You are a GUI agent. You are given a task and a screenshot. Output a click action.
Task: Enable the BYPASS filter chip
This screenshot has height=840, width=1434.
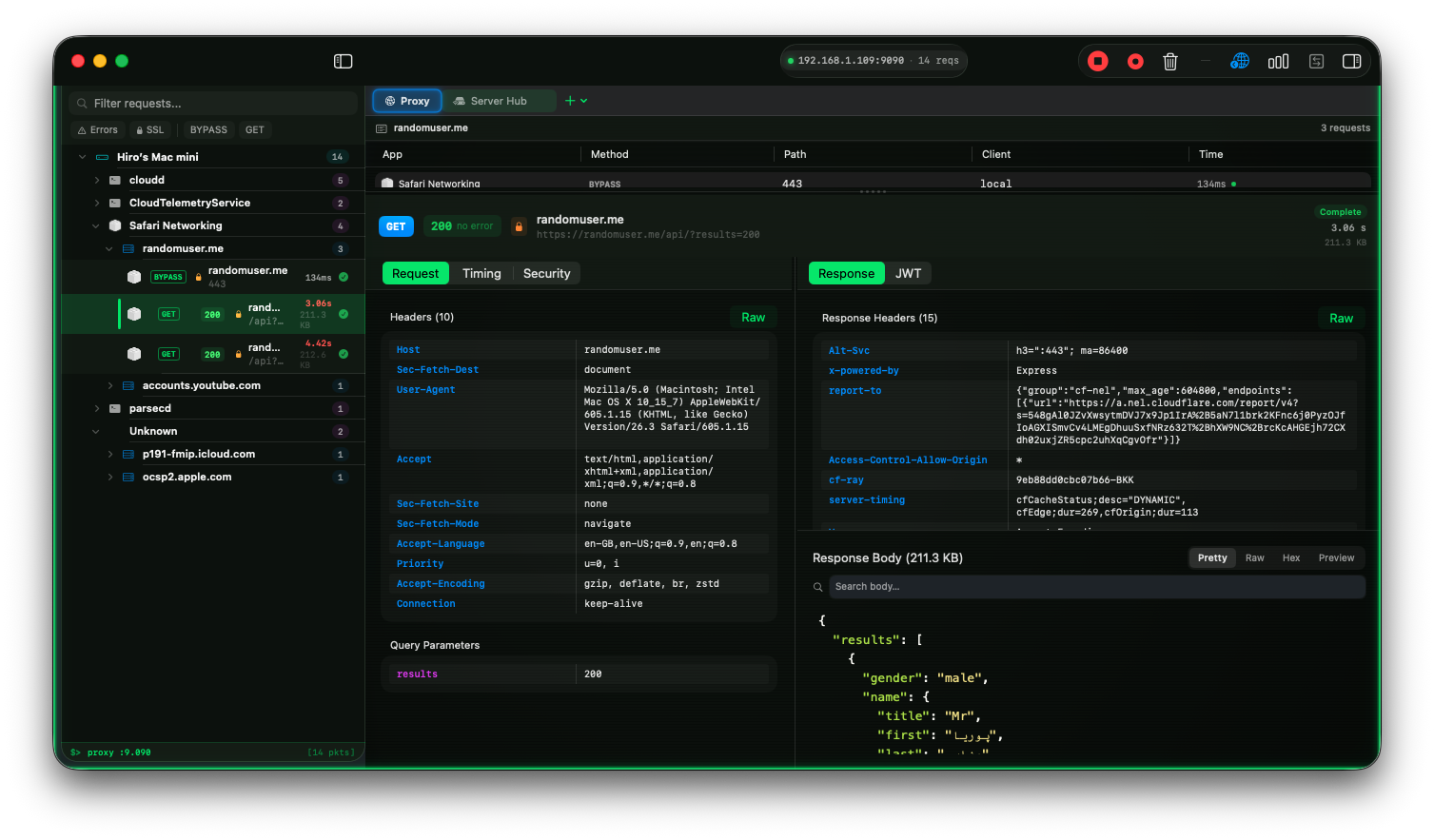click(x=207, y=129)
